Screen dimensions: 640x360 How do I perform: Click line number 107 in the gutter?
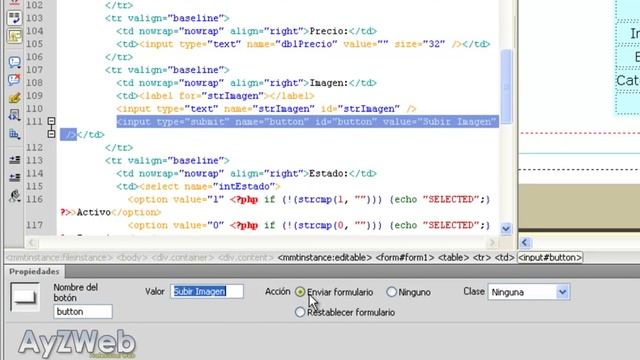(x=35, y=70)
